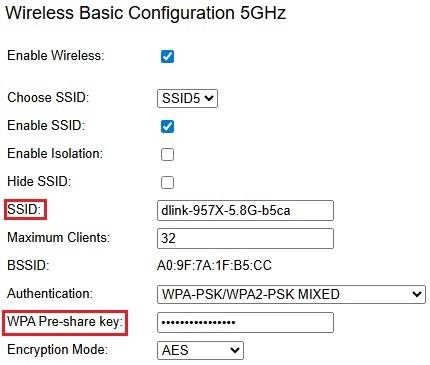The width and height of the screenshot is (430, 365).
Task: Click the BSSID address A0:9F:7A:1F:B5:CC
Action: point(214,266)
